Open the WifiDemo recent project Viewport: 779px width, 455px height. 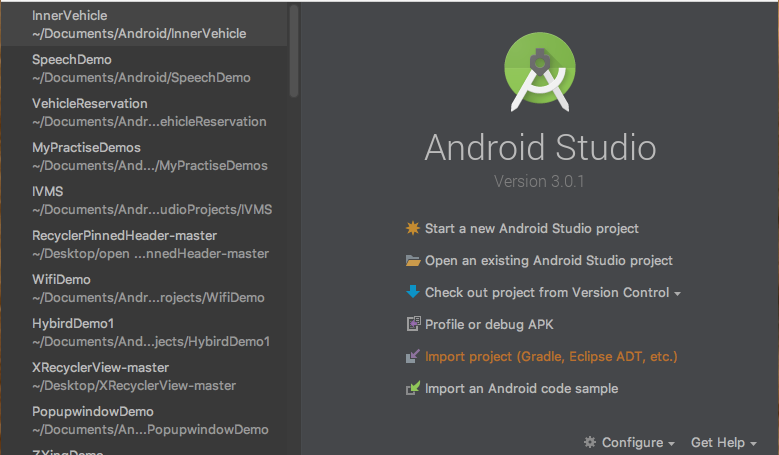point(144,288)
